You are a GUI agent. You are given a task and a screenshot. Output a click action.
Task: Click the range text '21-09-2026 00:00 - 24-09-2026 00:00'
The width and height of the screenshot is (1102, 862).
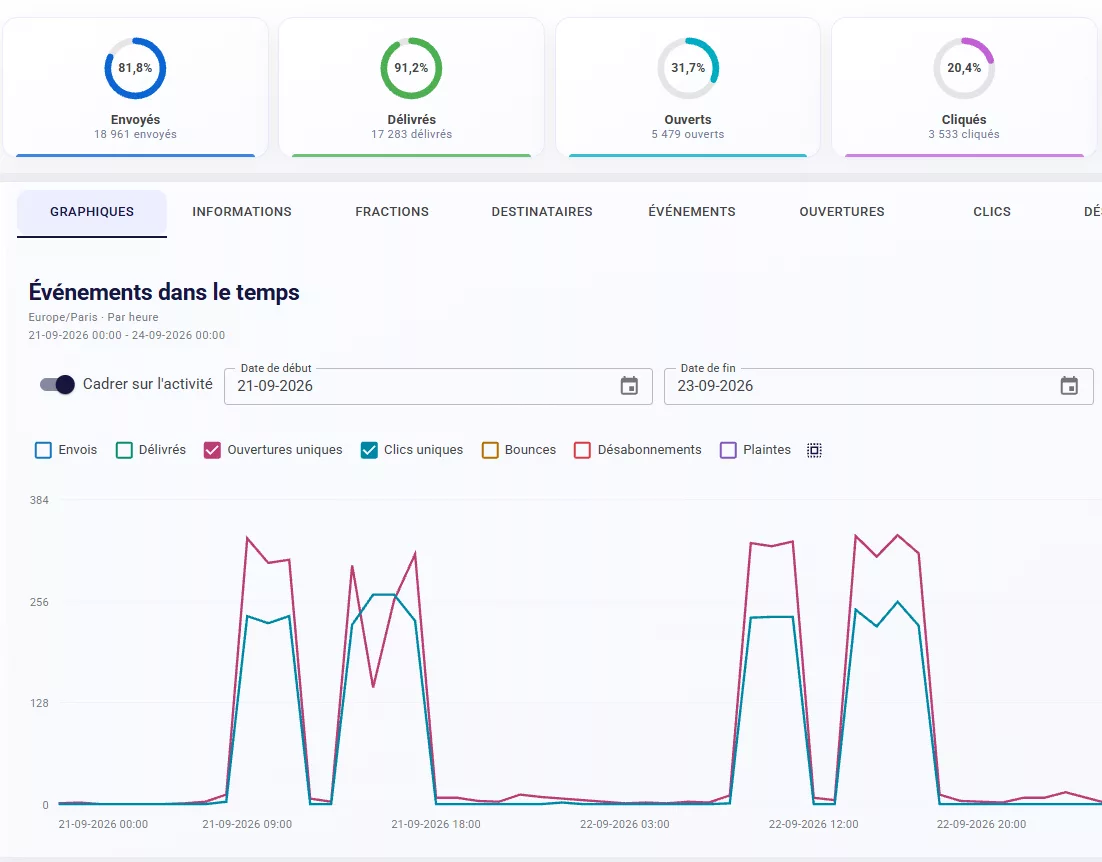point(127,335)
